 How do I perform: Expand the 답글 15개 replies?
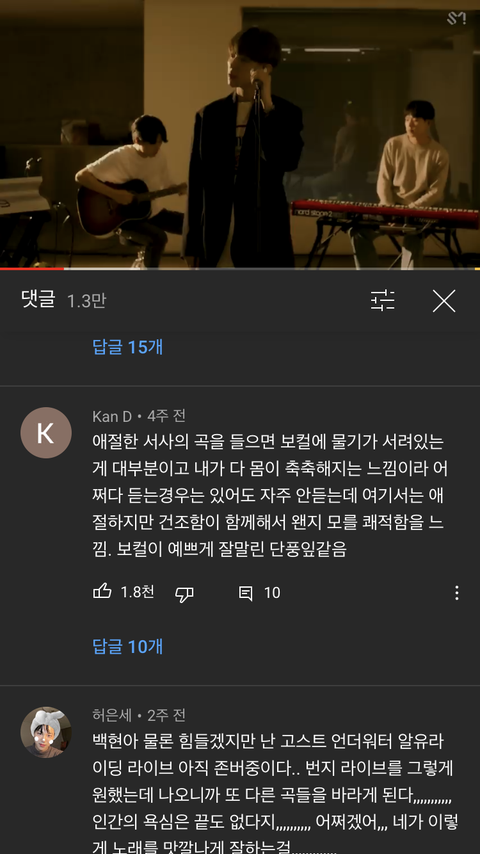click(x=128, y=347)
